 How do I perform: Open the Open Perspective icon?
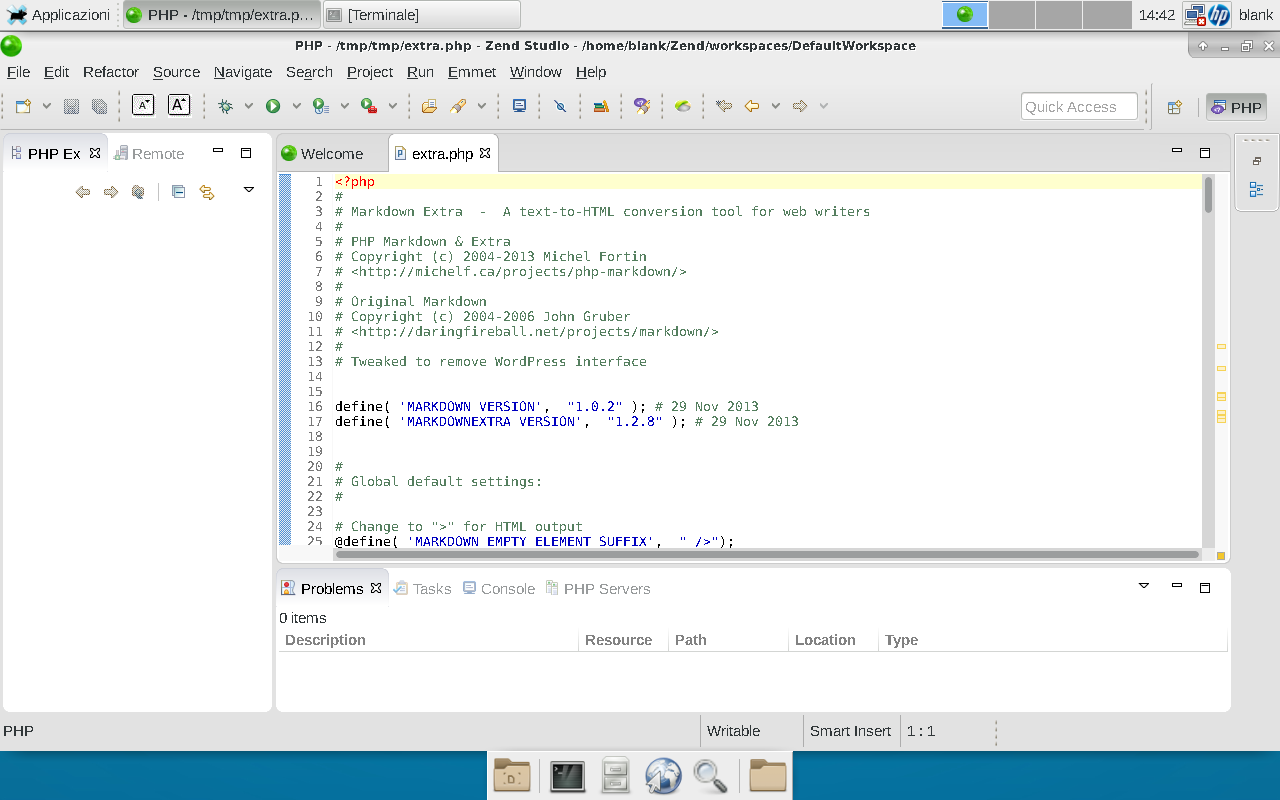(1175, 107)
